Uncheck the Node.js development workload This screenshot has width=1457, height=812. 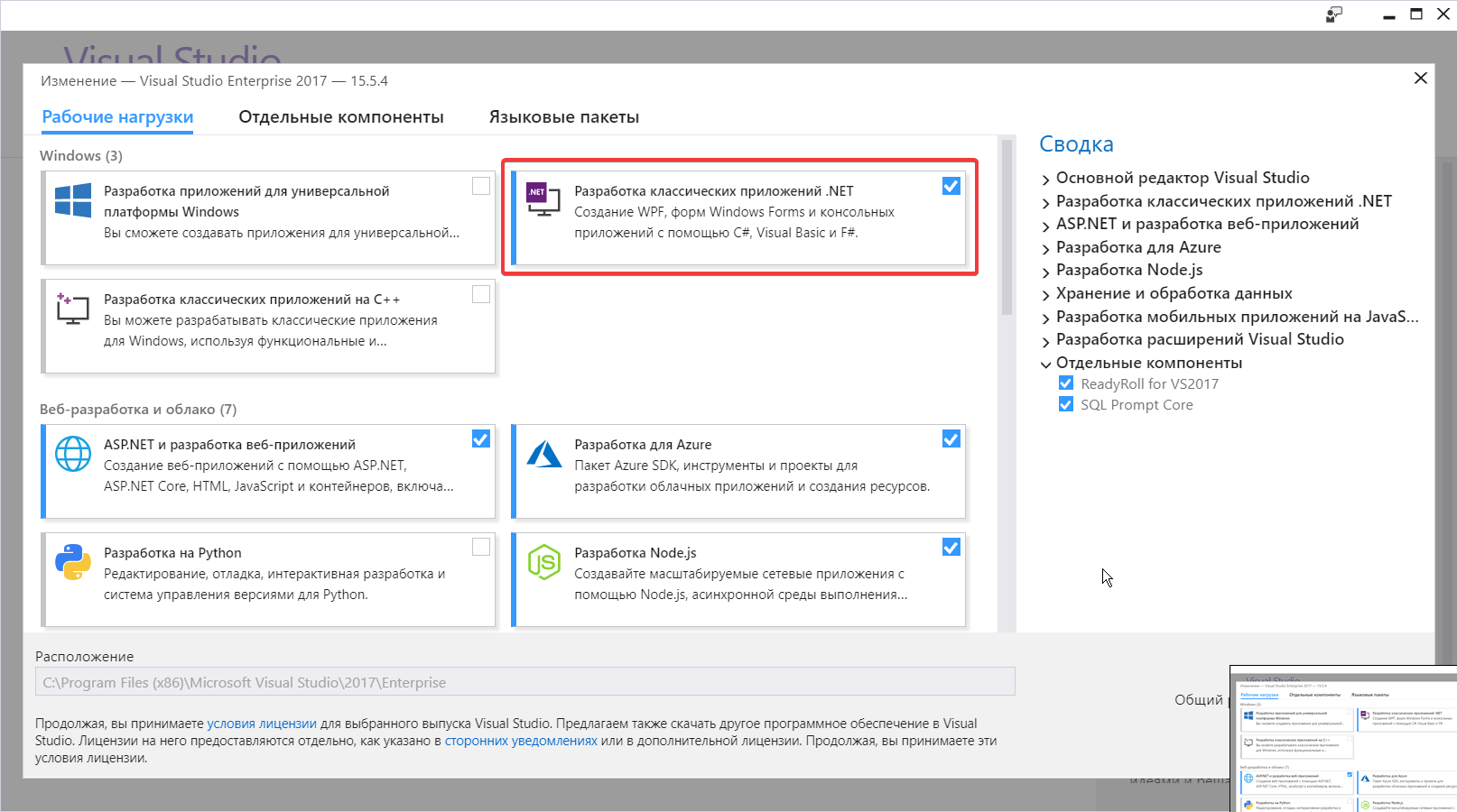pos(951,548)
